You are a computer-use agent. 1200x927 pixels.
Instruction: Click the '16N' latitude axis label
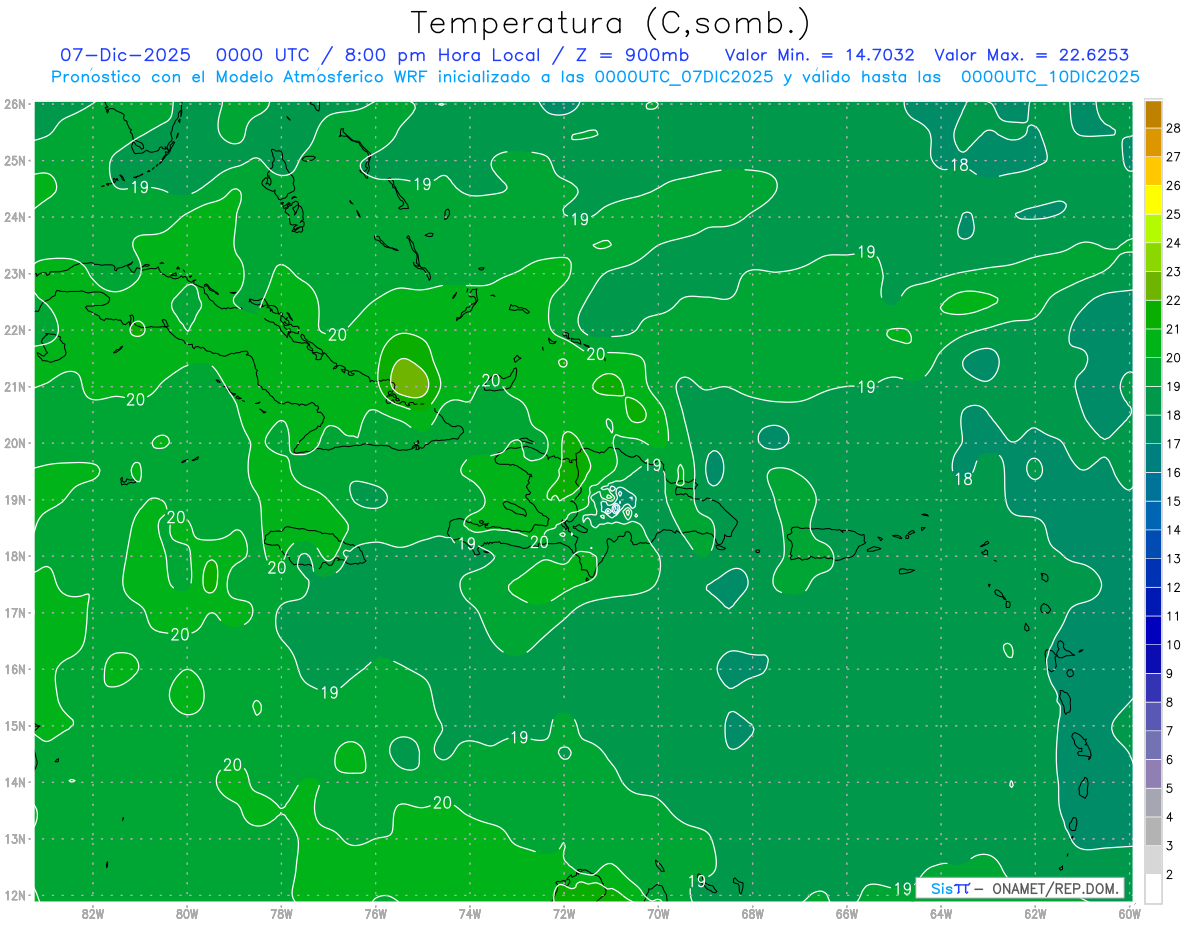click(x=15, y=669)
